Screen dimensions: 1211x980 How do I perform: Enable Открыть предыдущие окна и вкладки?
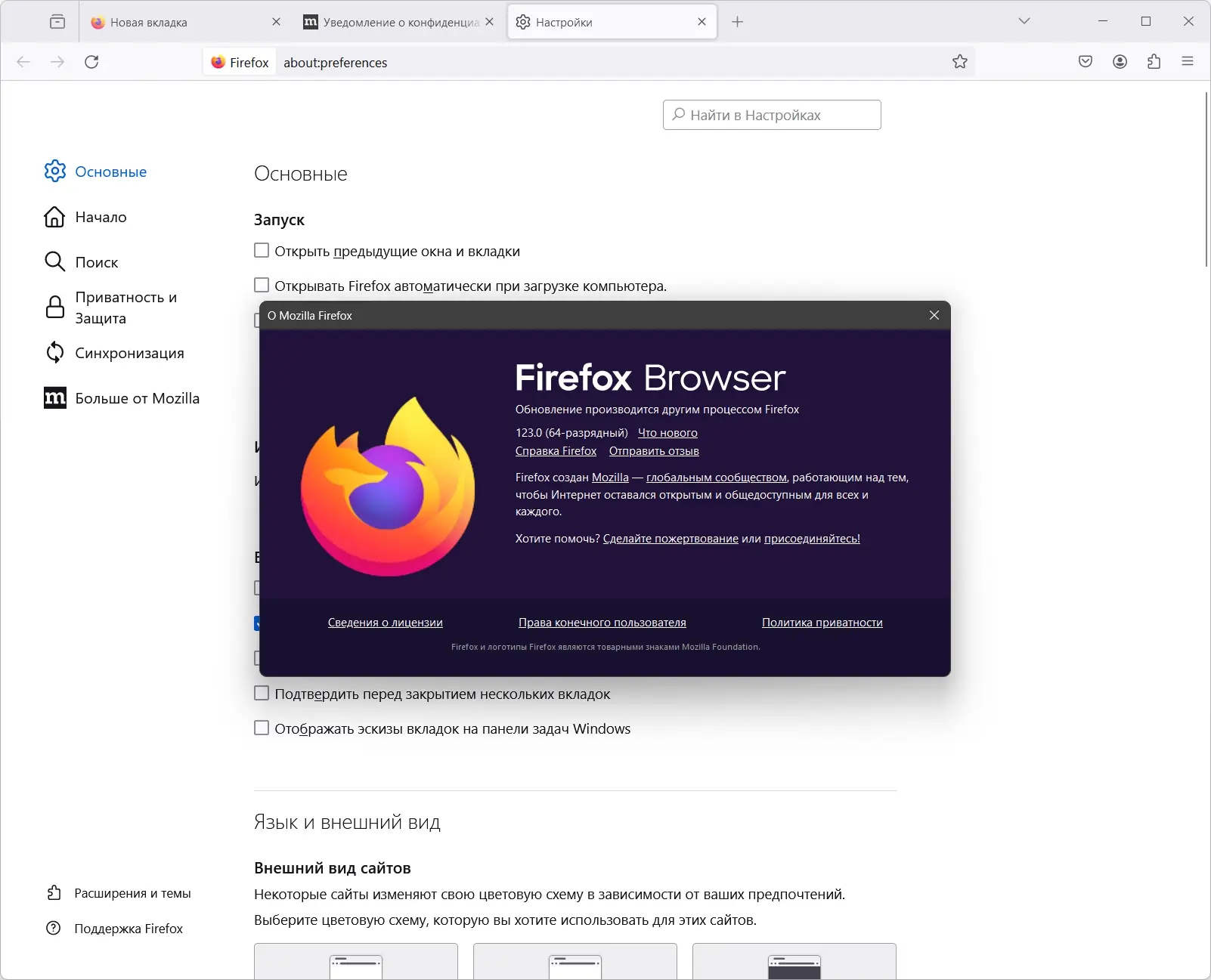click(x=262, y=250)
